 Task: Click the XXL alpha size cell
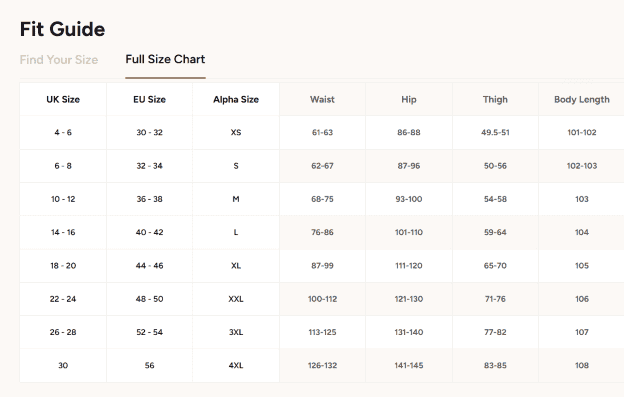click(x=236, y=299)
